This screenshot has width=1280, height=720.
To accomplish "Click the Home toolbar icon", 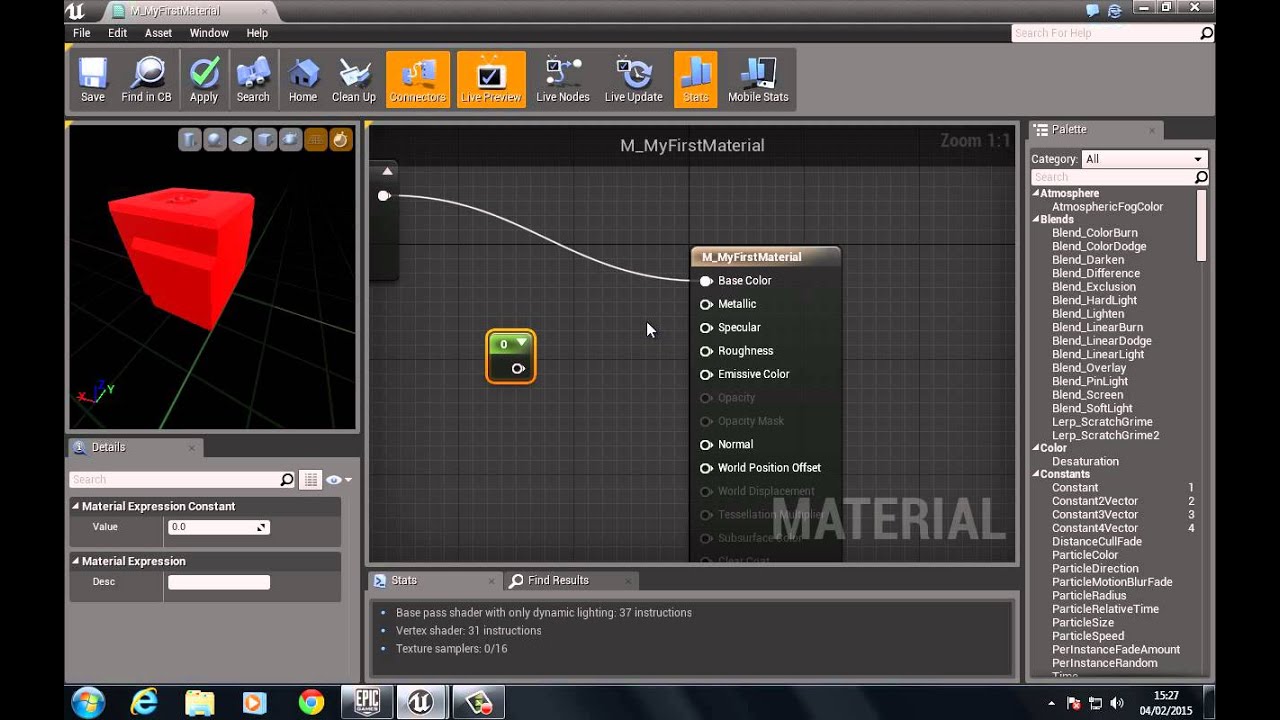I will click(303, 80).
